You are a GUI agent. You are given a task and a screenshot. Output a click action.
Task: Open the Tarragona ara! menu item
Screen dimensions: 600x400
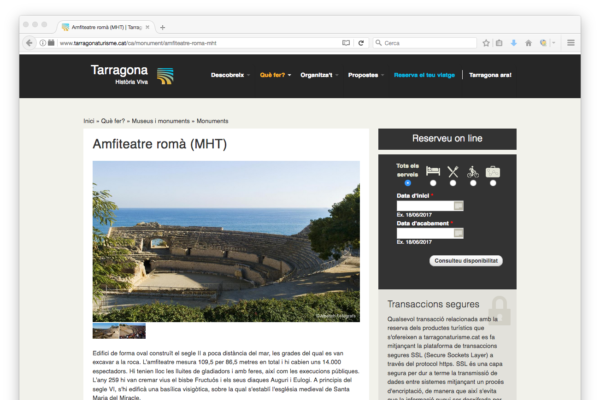coord(490,75)
